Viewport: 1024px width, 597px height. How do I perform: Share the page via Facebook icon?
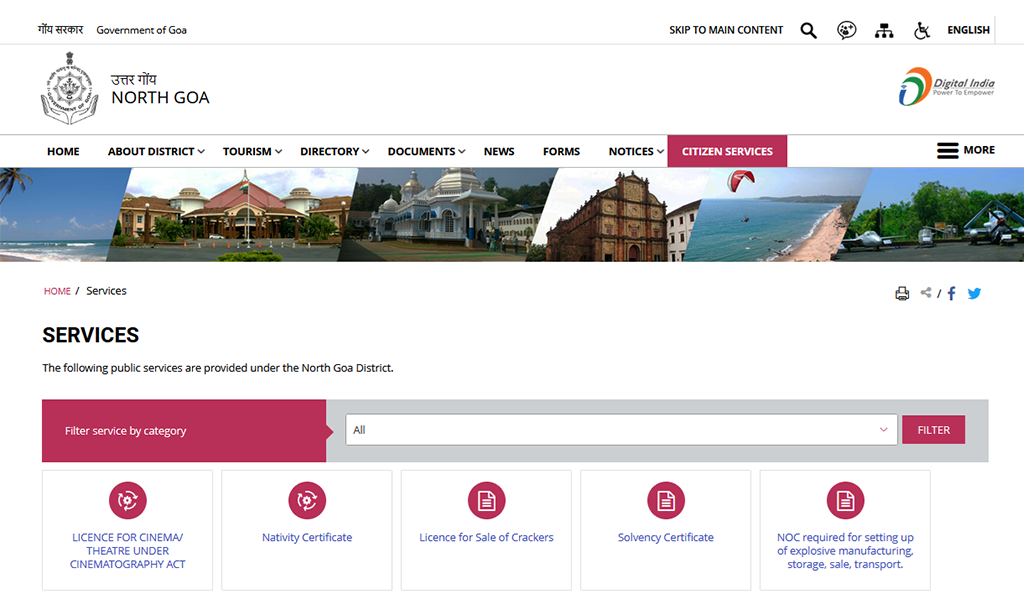point(951,293)
